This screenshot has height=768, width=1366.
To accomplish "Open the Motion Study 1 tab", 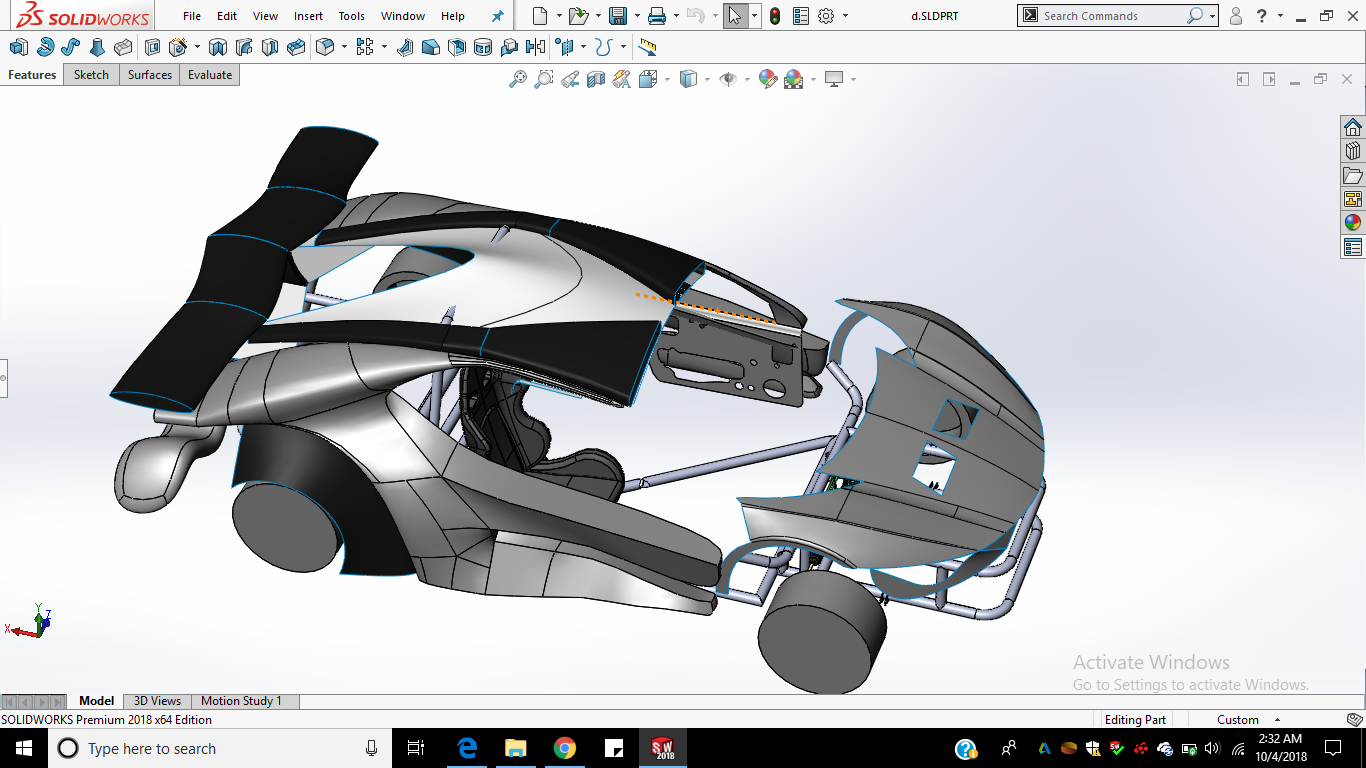I will (241, 701).
